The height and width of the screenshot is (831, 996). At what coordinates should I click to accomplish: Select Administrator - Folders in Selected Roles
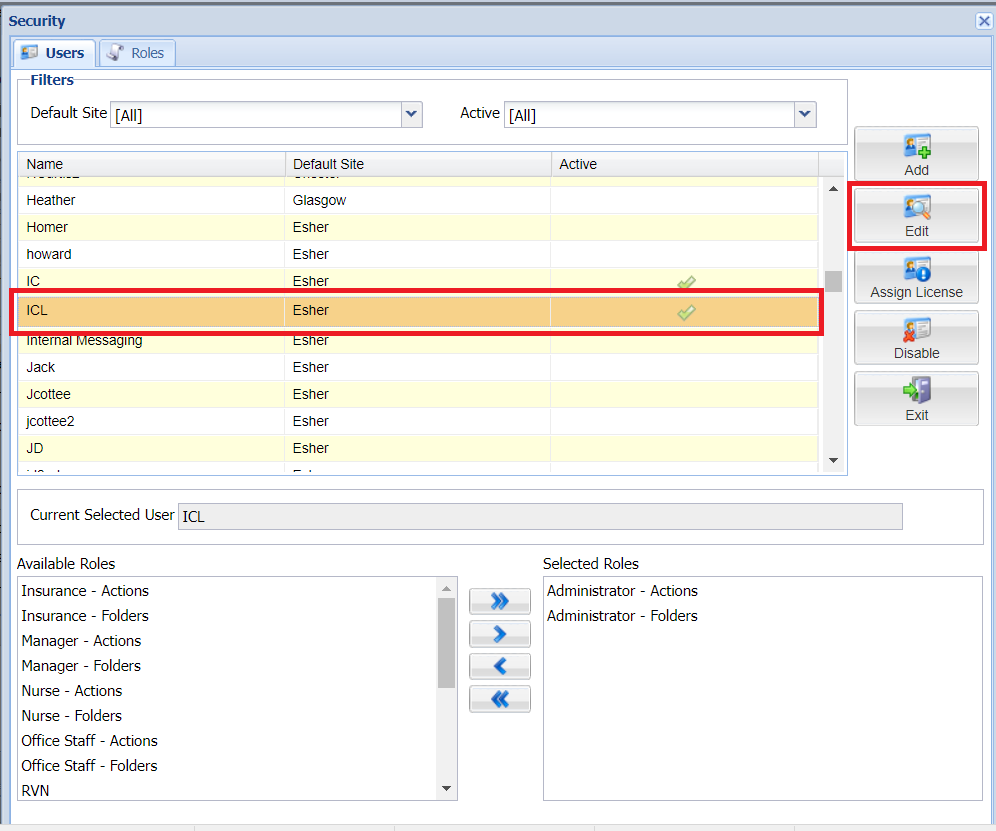[x=622, y=616]
